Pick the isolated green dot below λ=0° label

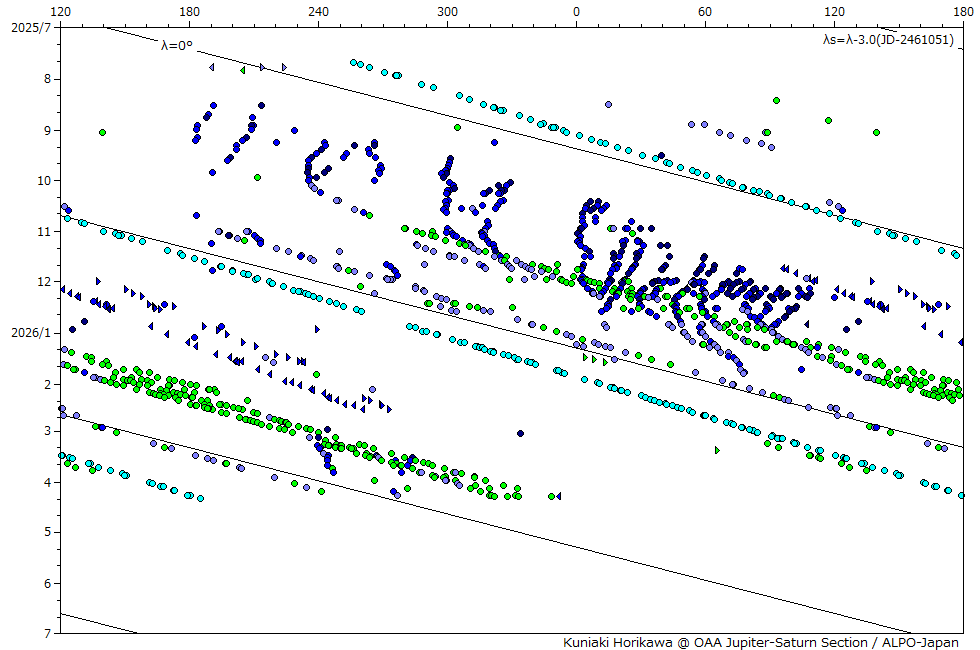(x=102, y=132)
